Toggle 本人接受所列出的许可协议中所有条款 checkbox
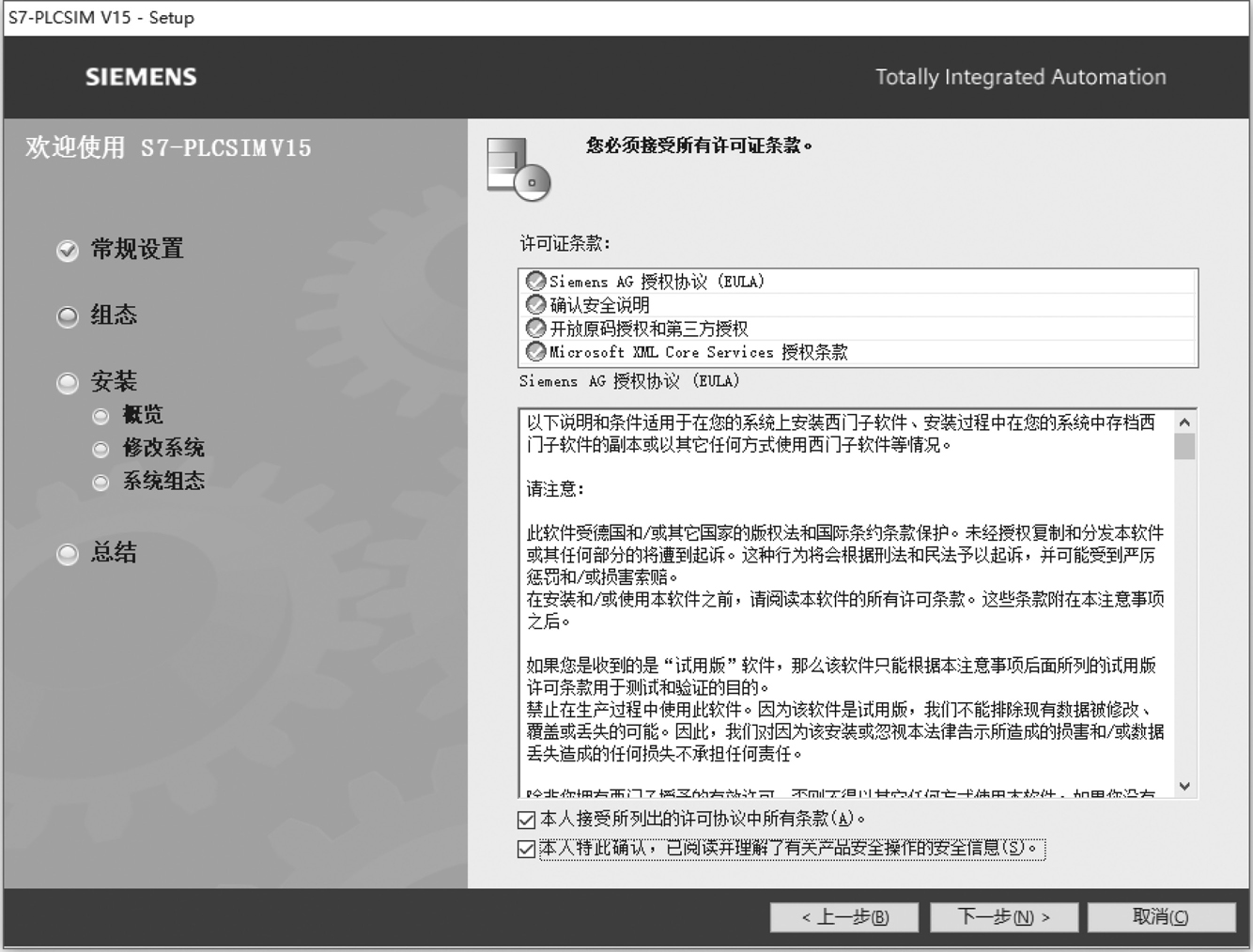 [x=527, y=820]
